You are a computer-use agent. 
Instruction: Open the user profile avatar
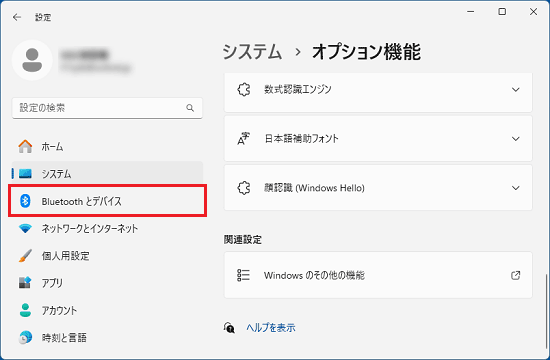(32, 60)
